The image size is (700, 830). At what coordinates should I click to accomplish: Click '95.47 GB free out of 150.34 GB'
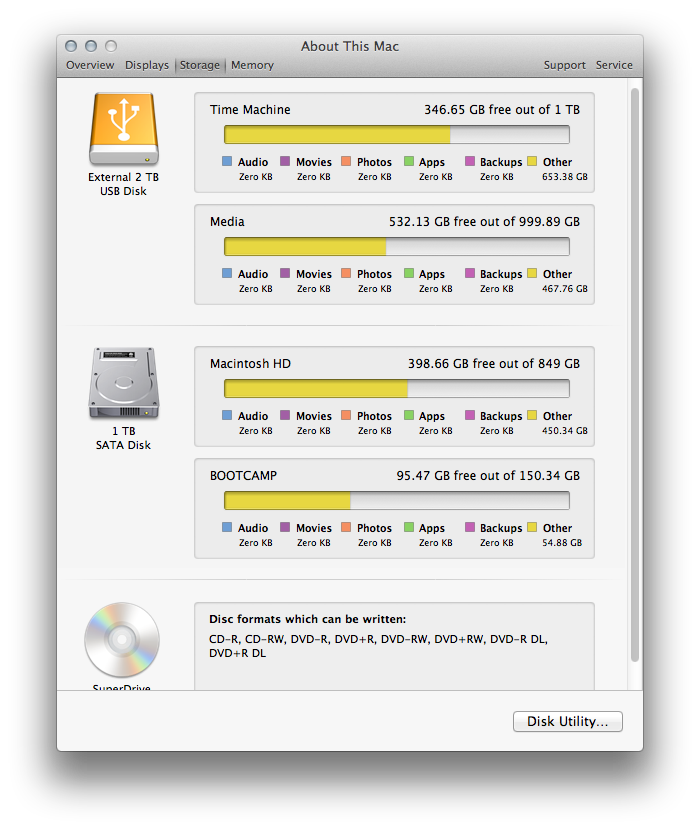point(488,476)
